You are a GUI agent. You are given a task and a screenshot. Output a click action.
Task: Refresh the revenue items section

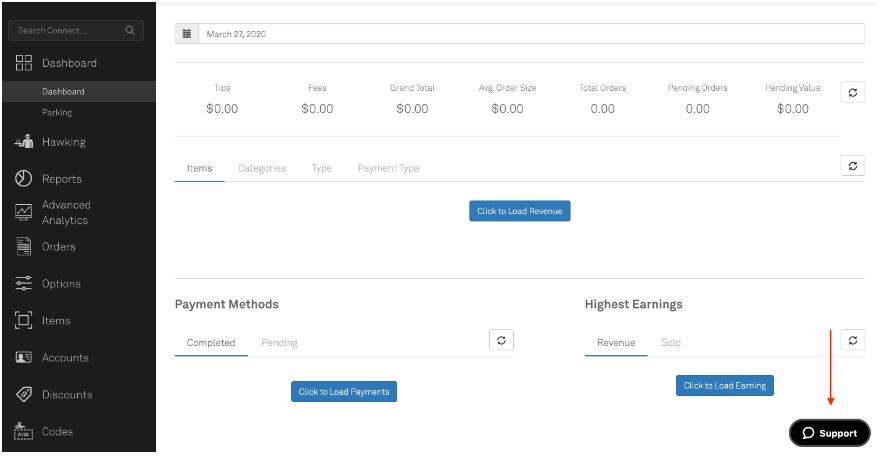[x=852, y=166]
